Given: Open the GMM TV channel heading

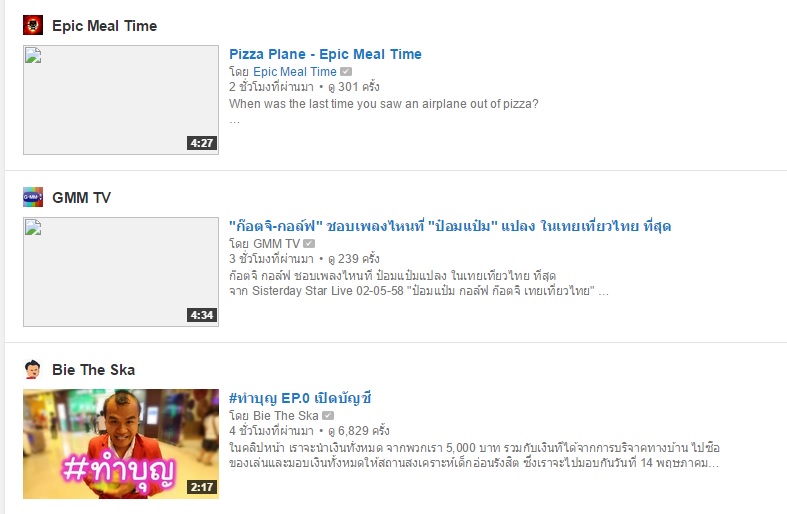Looking at the screenshot, I should 81,198.
